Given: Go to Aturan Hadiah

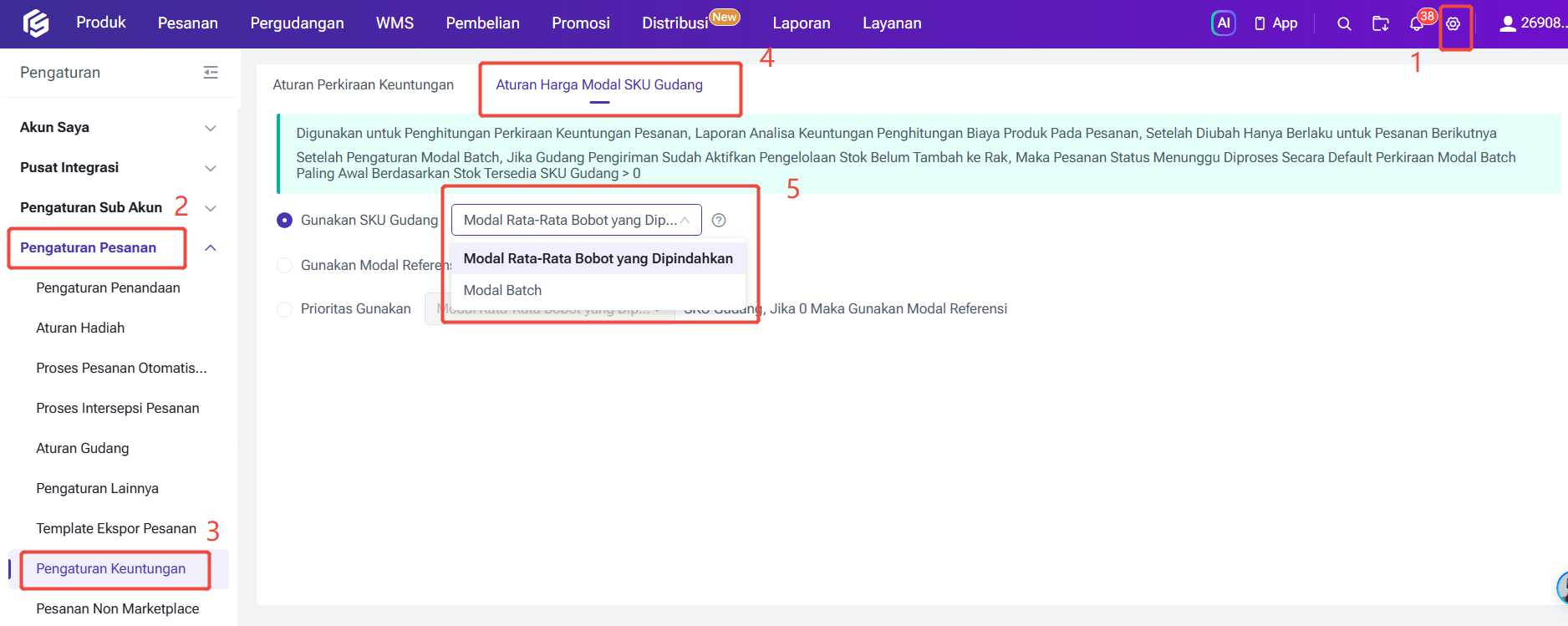Looking at the screenshot, I should [80, 328].
